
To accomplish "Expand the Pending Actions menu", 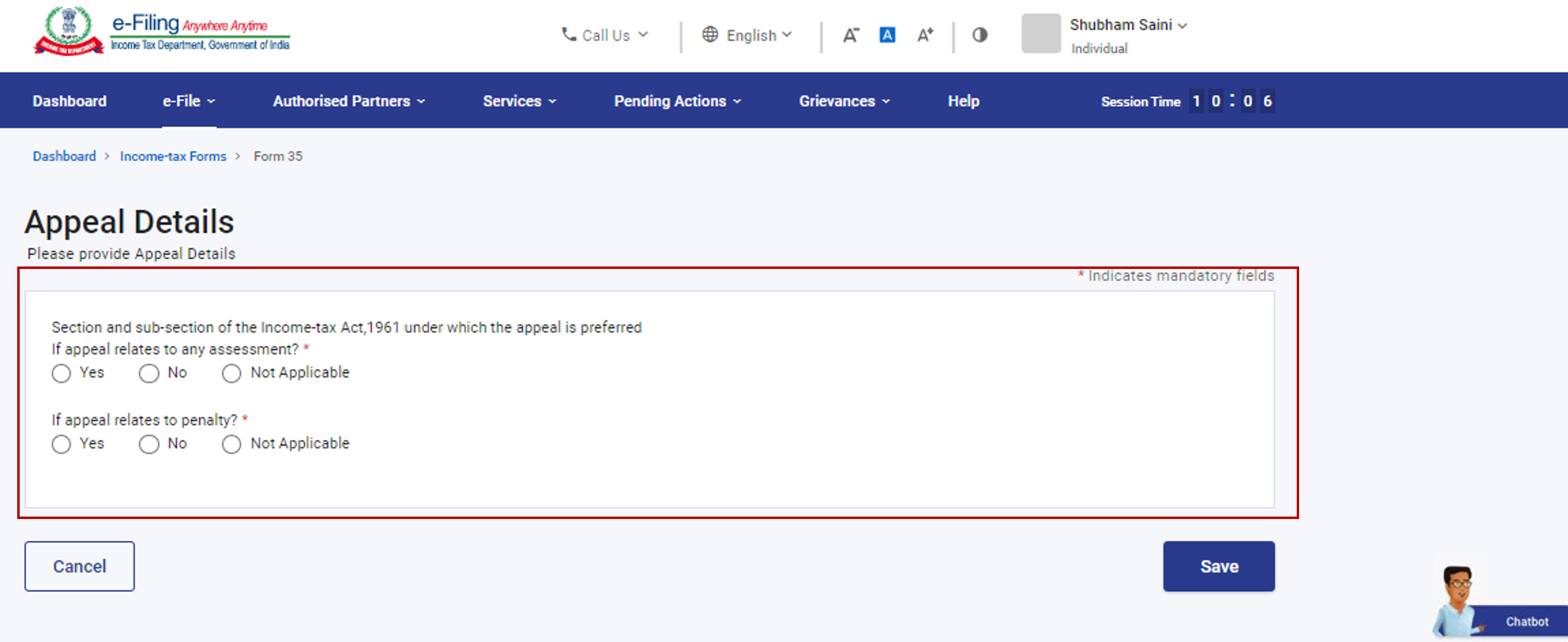I will click(677, 101).
